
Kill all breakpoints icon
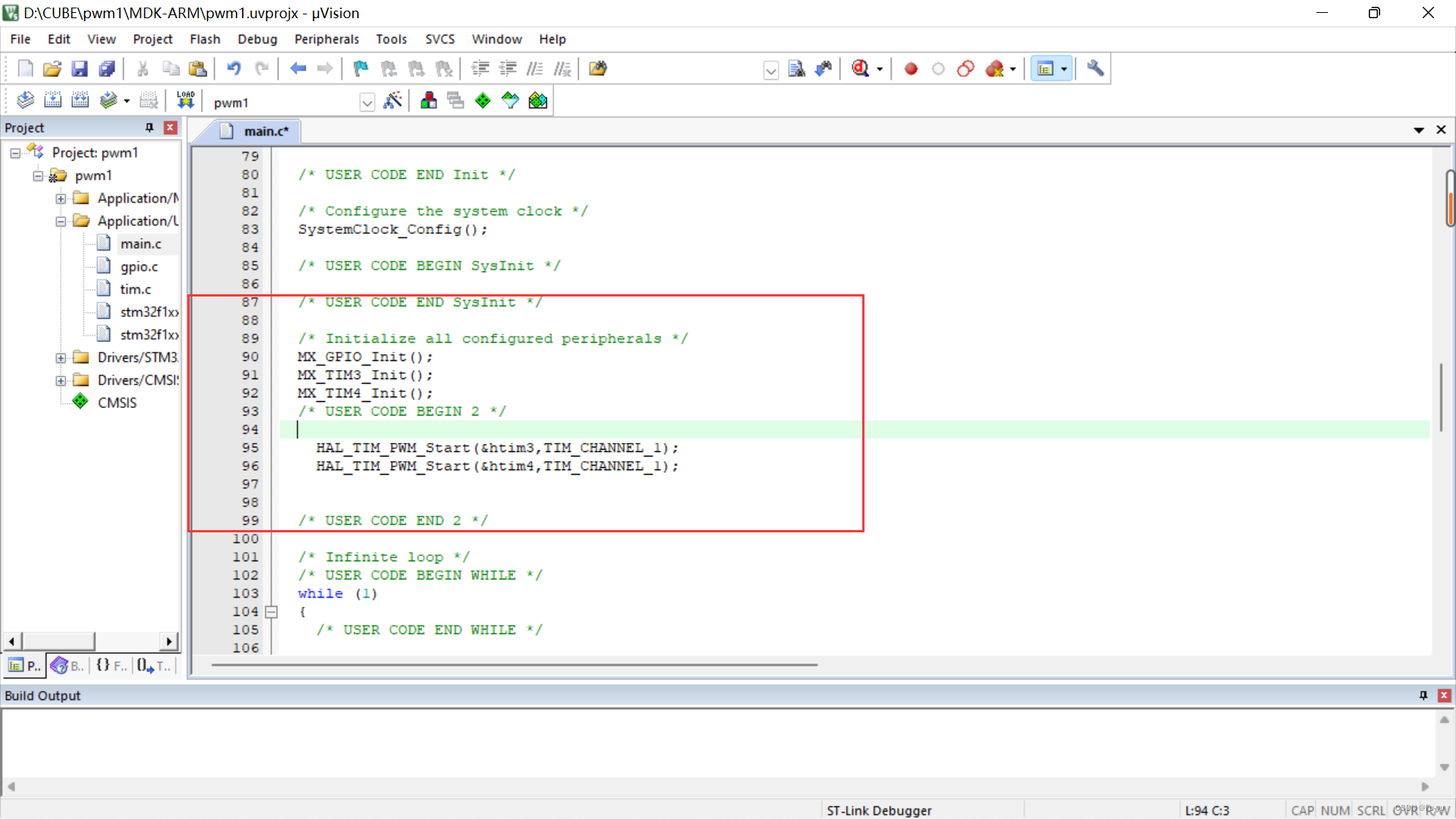[995, 69]
